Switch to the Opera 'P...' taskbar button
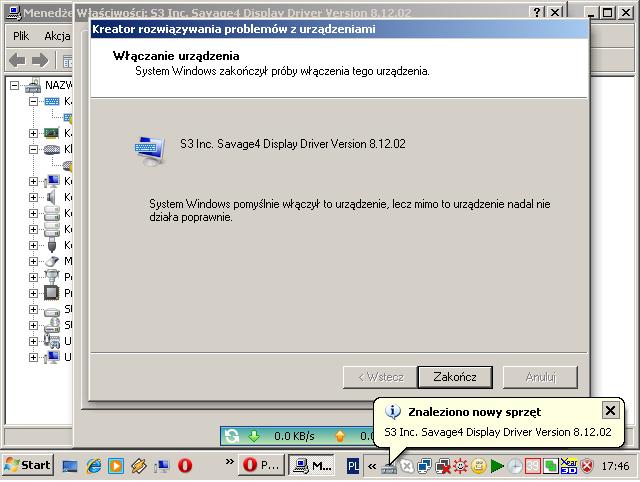 click(x=261, y=465)
